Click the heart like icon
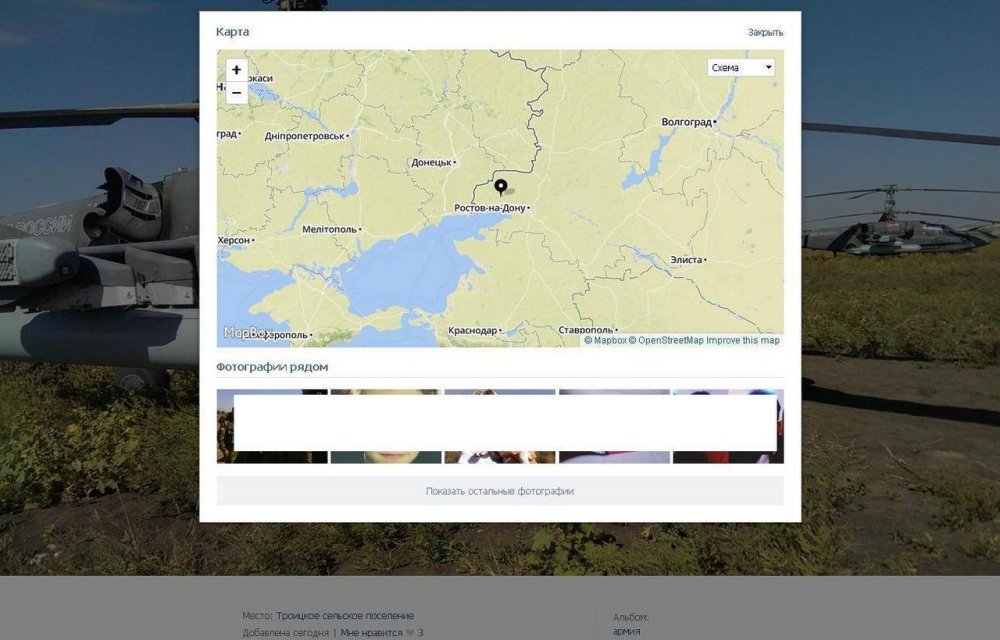The image size is (1000, 640). (x=410, y=633)
